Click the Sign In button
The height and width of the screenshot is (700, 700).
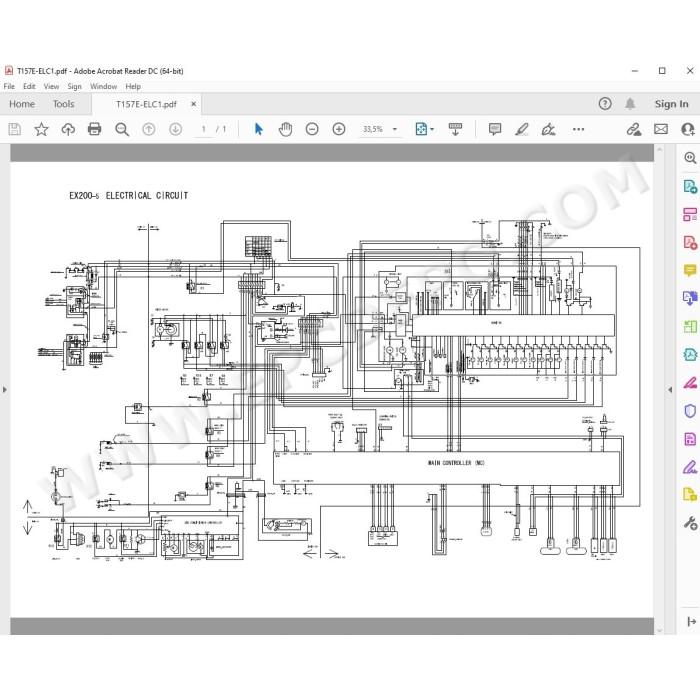pyautogui.click(x=671, y=104)
